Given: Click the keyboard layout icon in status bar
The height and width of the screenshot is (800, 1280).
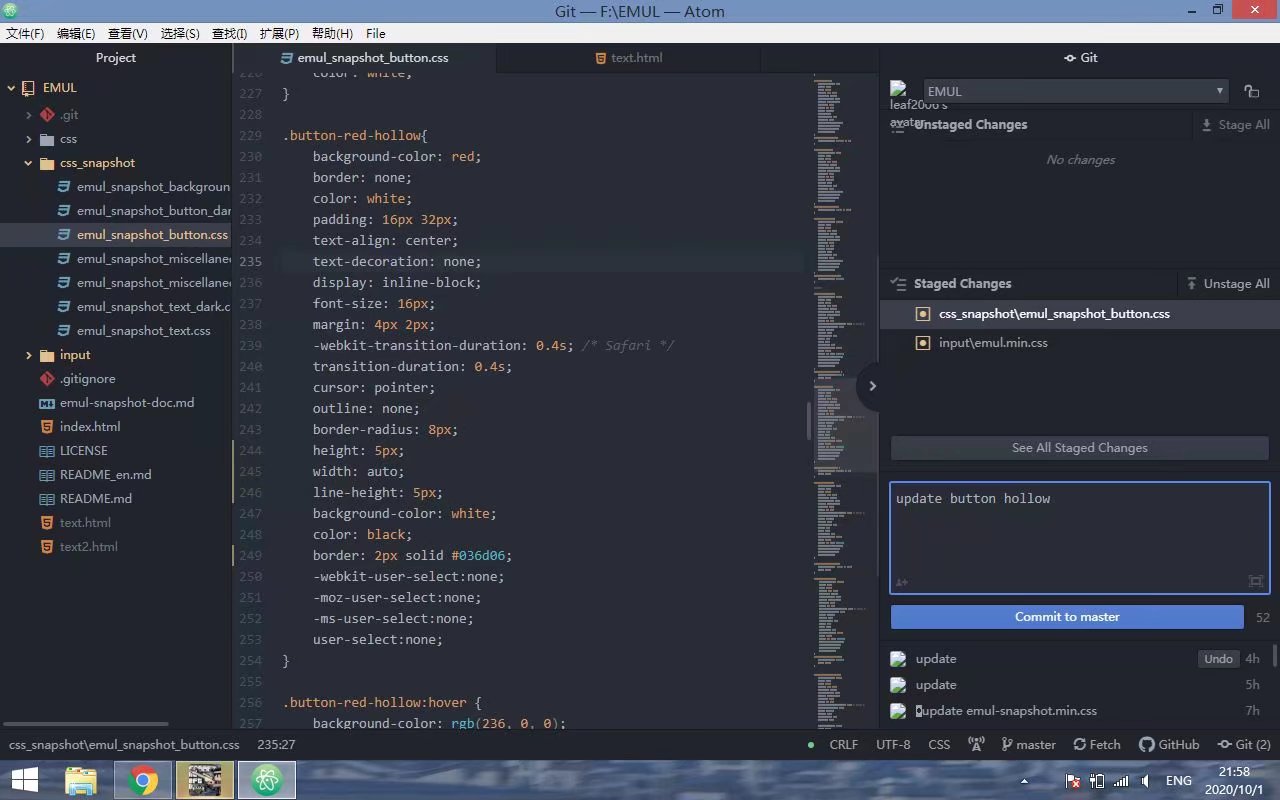Looking at the screenshot, I should tap(975, 744).
